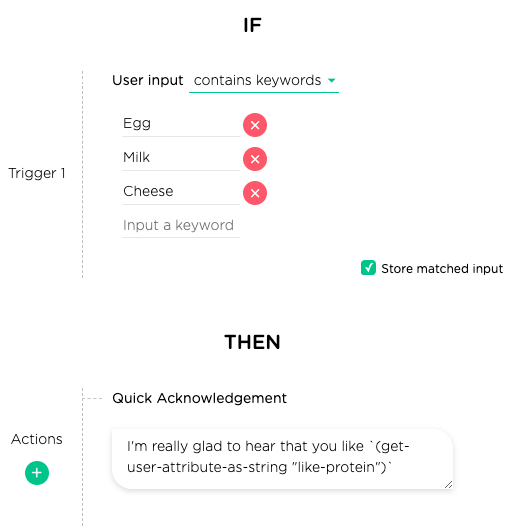Image resolution: width=517 pixels, height=532 pixels.
Task: Click the Actions section label
Action: pyautogui.click(x=37, y=439)
